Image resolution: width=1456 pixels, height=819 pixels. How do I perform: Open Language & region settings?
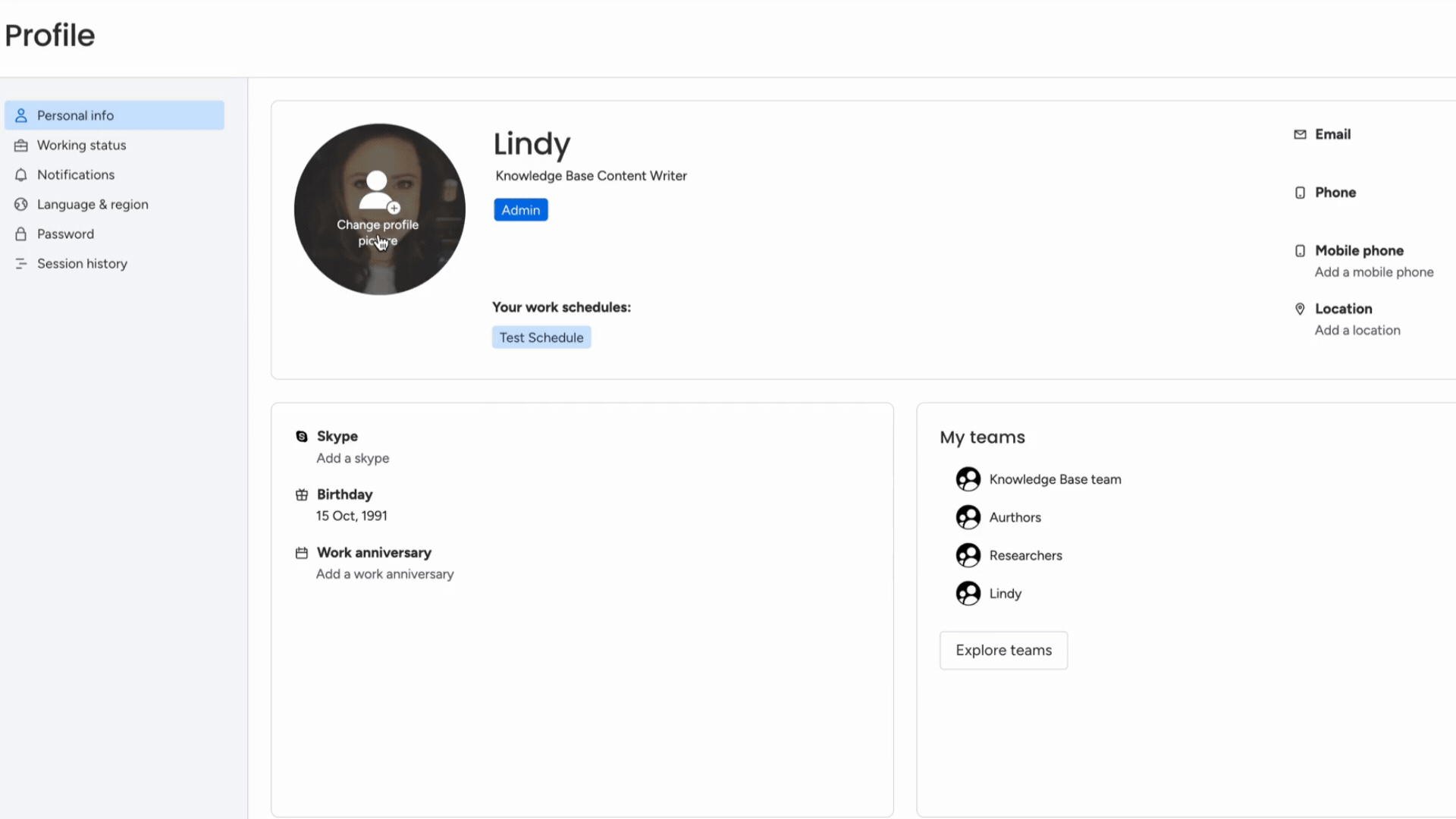point(93,204)
